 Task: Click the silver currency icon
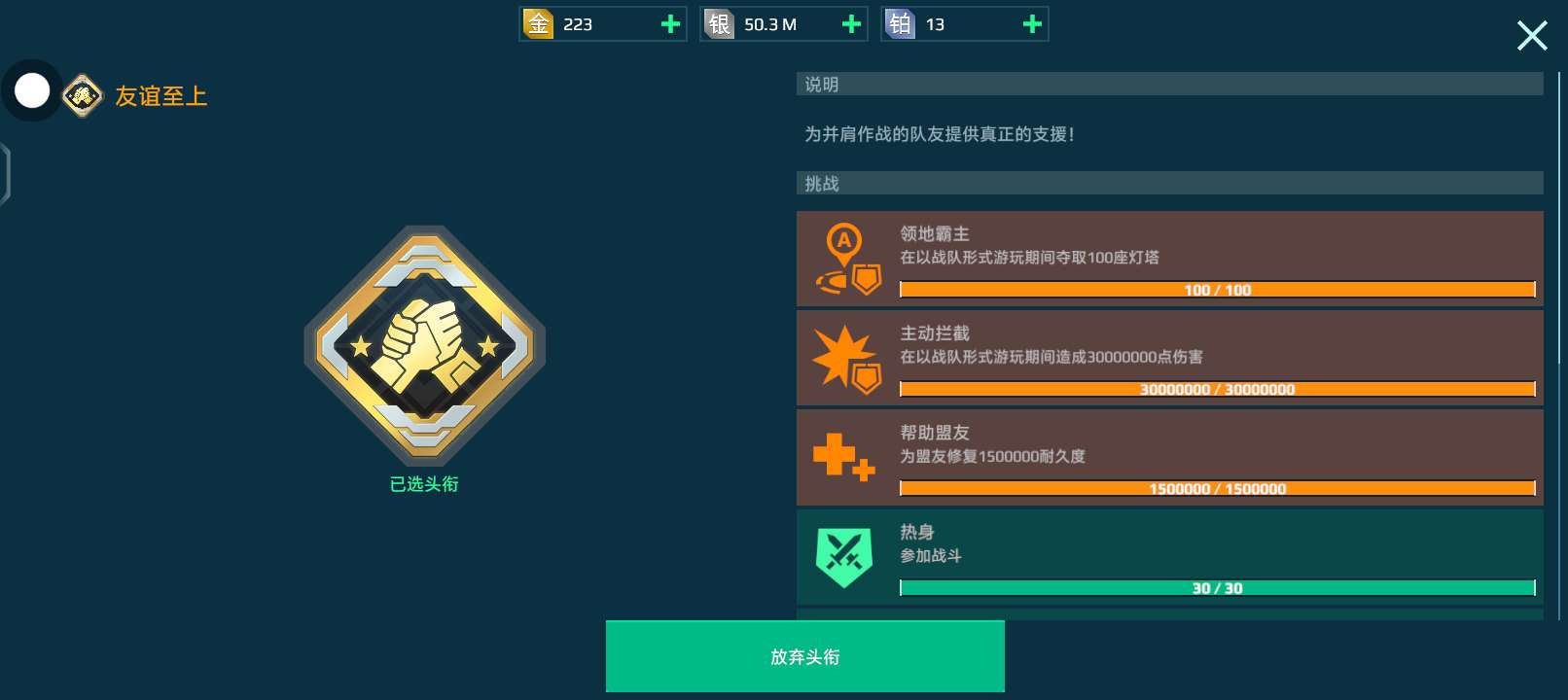(719, 23)
